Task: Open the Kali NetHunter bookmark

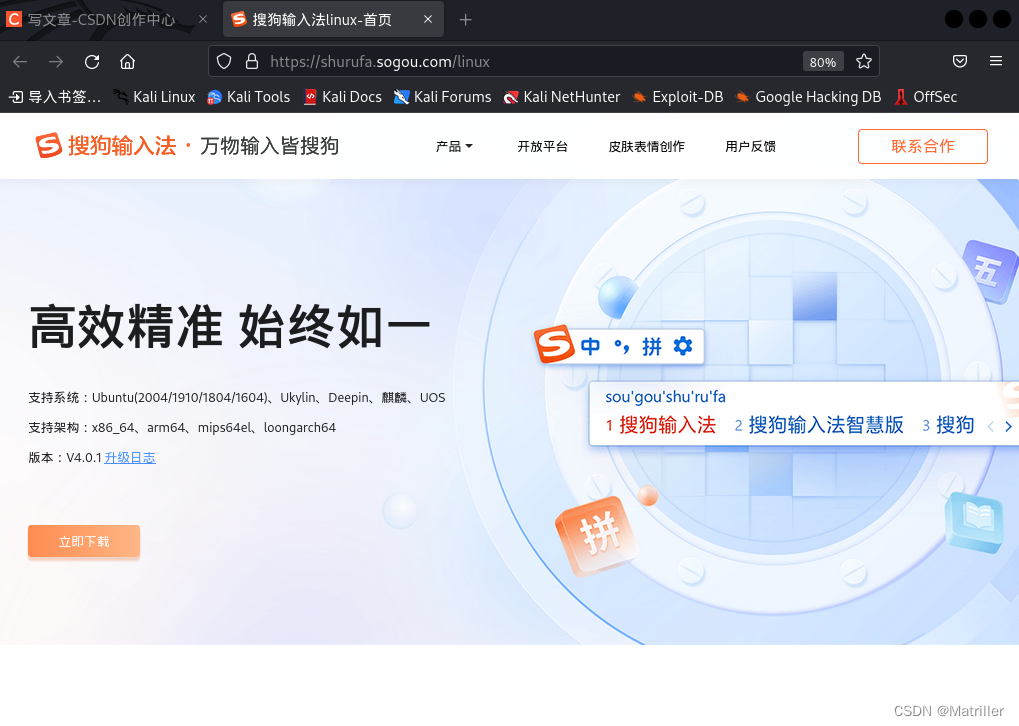Action: (562, 97)
